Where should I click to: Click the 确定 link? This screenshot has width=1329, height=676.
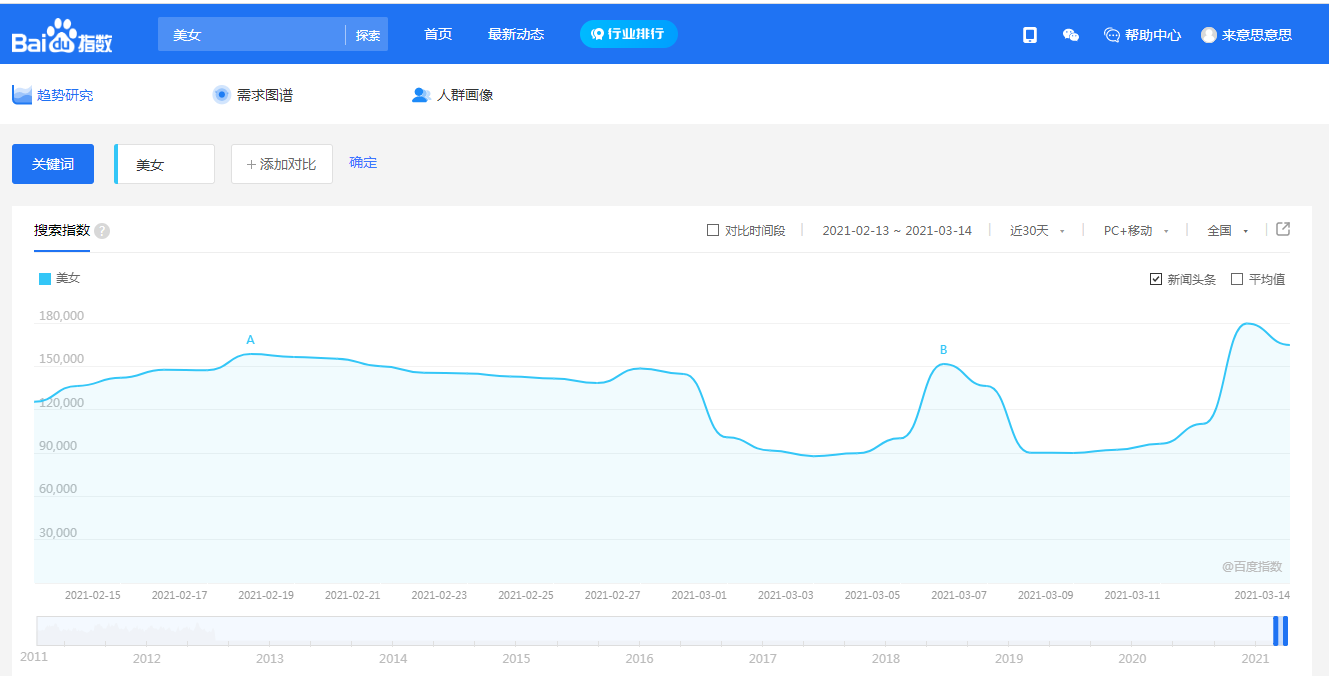point(363,163)
